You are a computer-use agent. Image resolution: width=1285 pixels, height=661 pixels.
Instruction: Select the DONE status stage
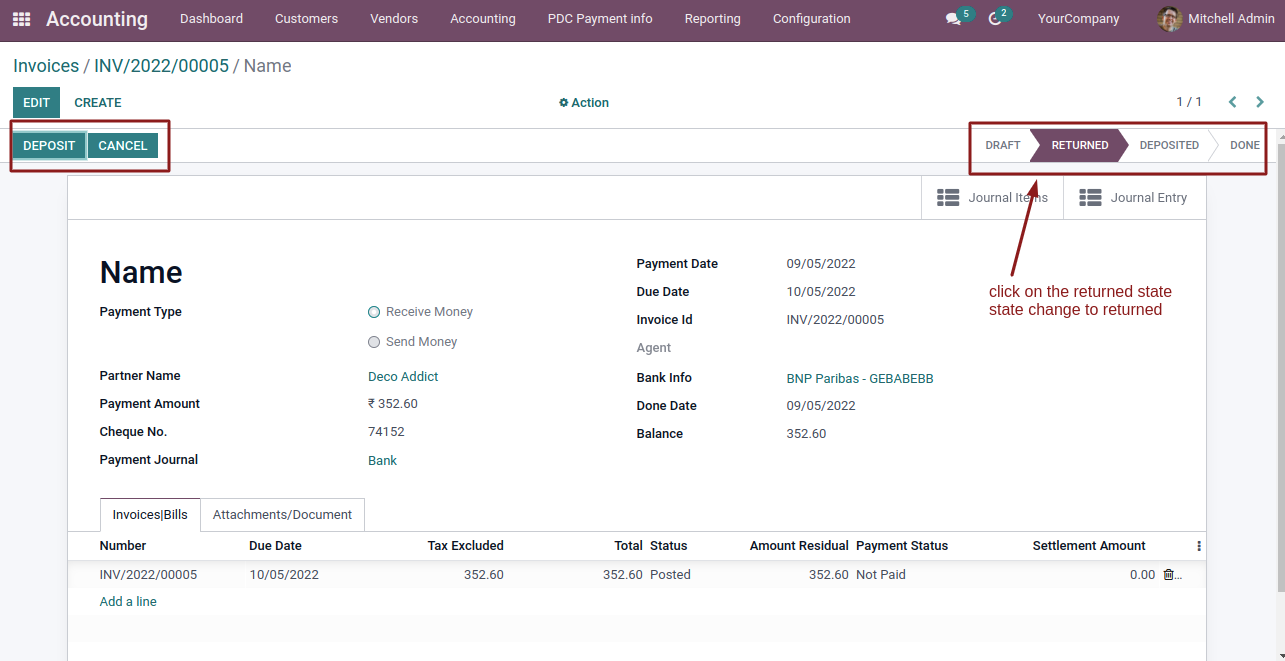click(1244, 145)
